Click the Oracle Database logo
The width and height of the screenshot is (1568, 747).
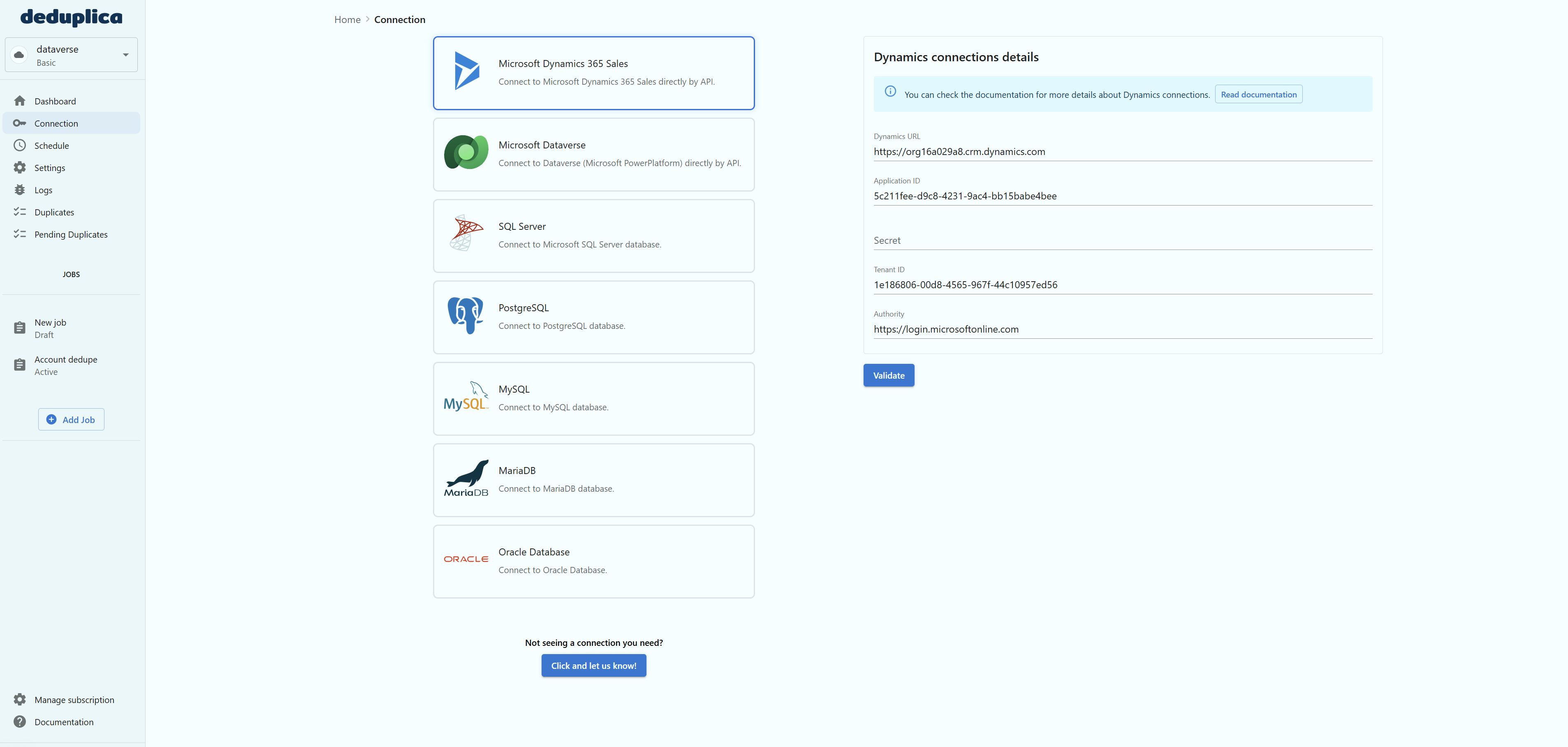466,558
